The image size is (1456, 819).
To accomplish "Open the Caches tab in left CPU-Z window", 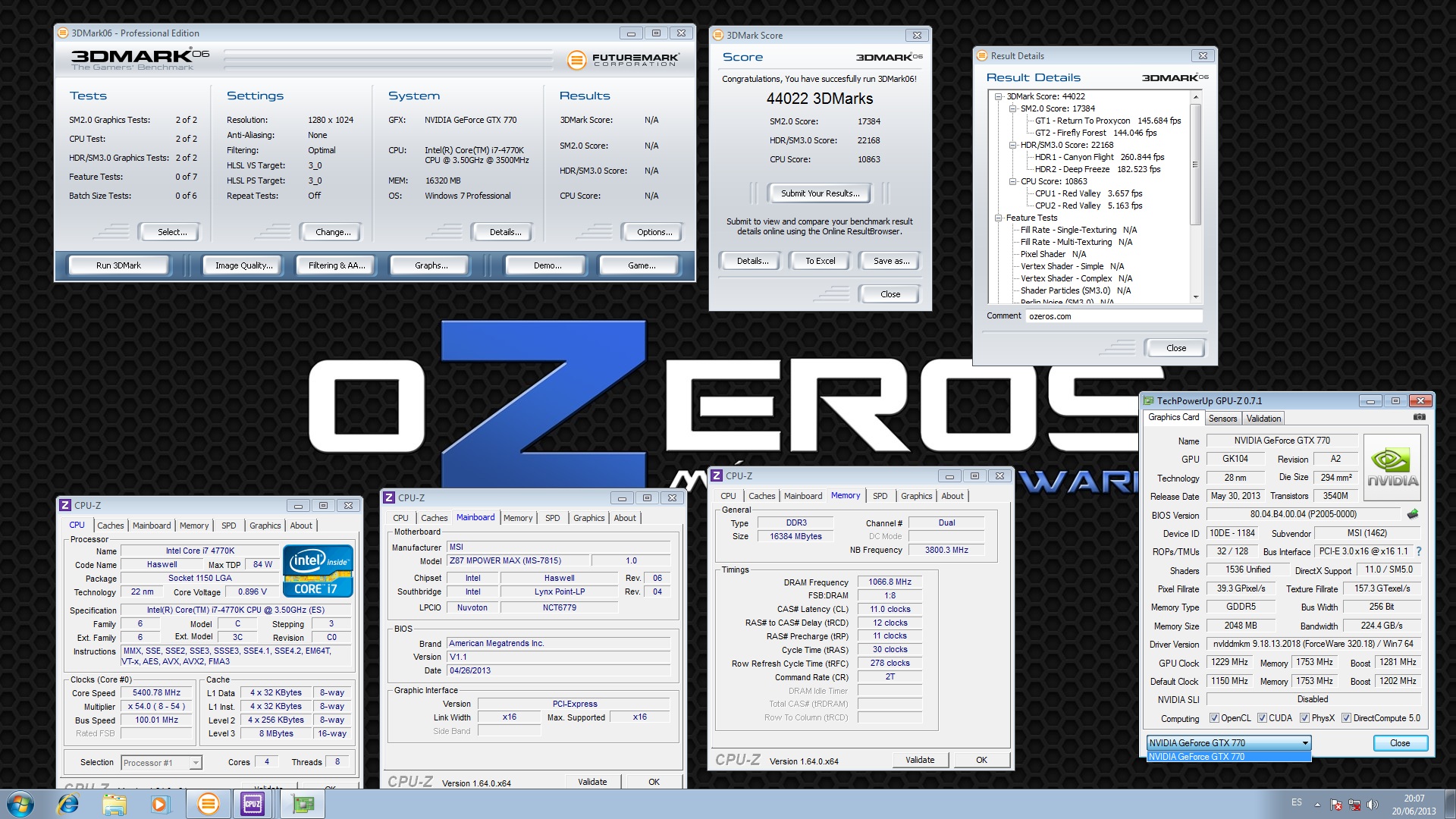I will click(110, 526).
